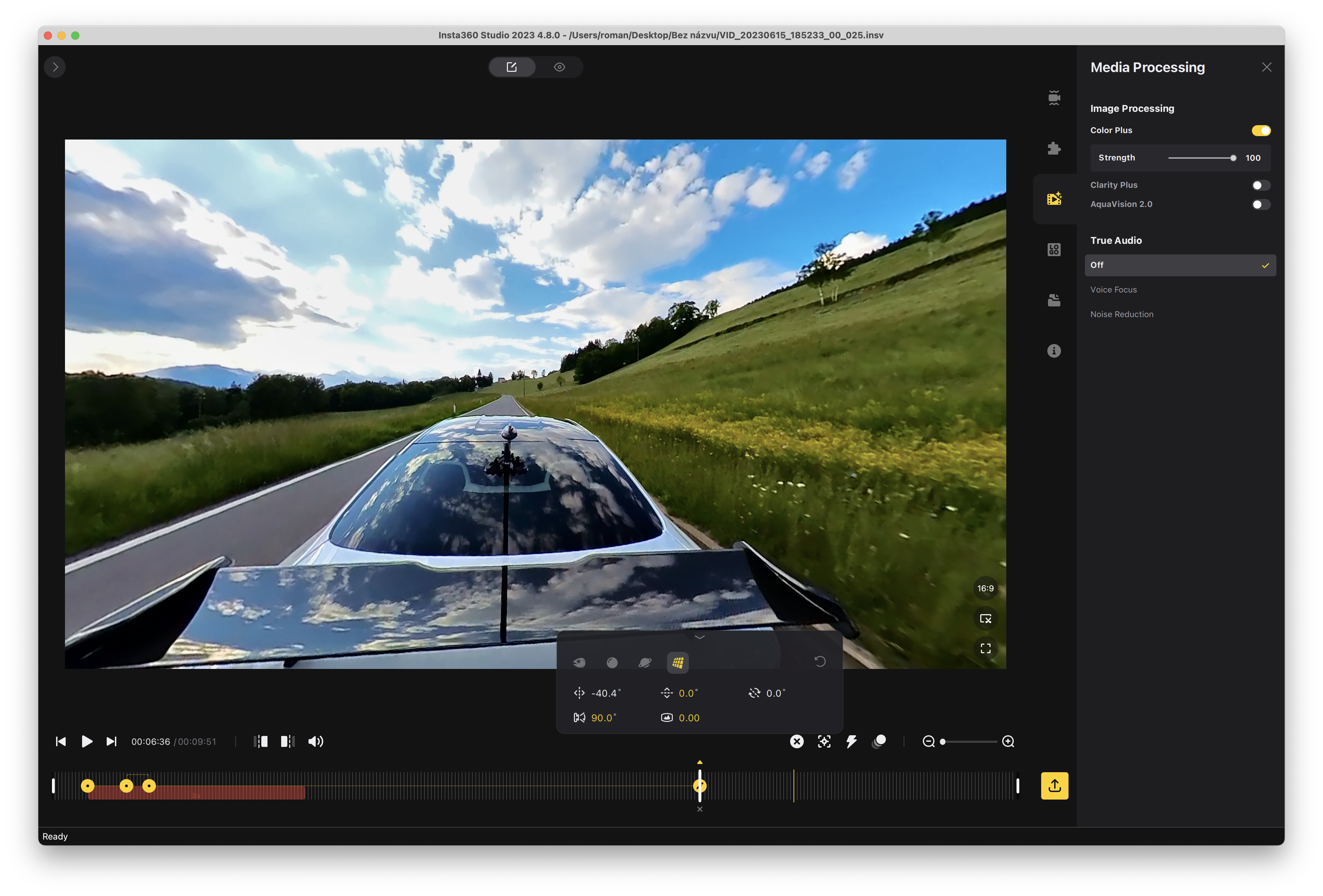The image size is (1323, 896).
Task: Expand the left panel chevron arrow
Action: click(x=55, y=67)
